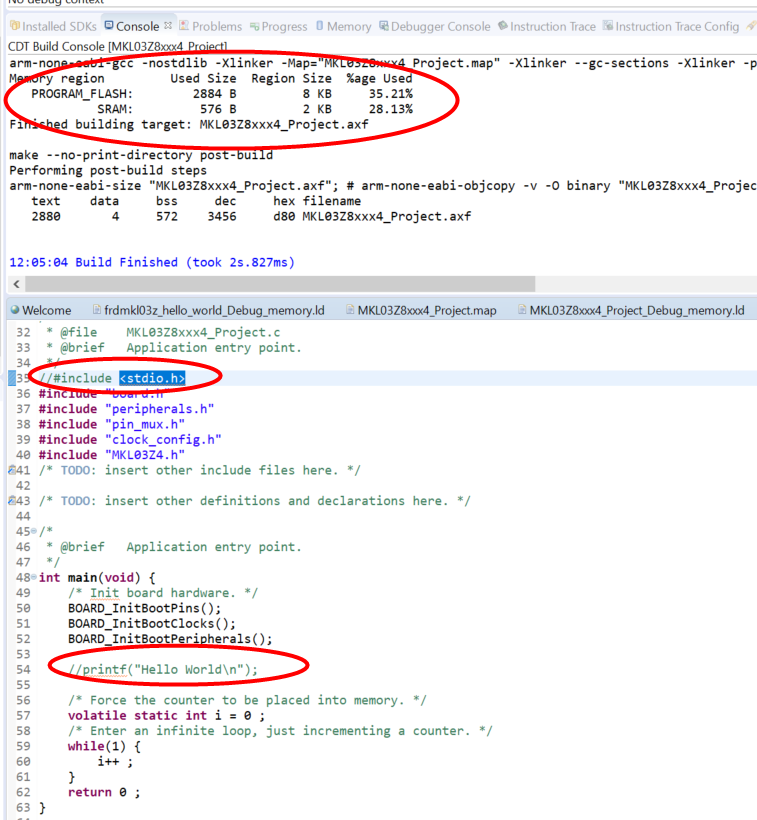Switch to the Problems tab
This screenshot has height=820, width=757.
point(211,26)
